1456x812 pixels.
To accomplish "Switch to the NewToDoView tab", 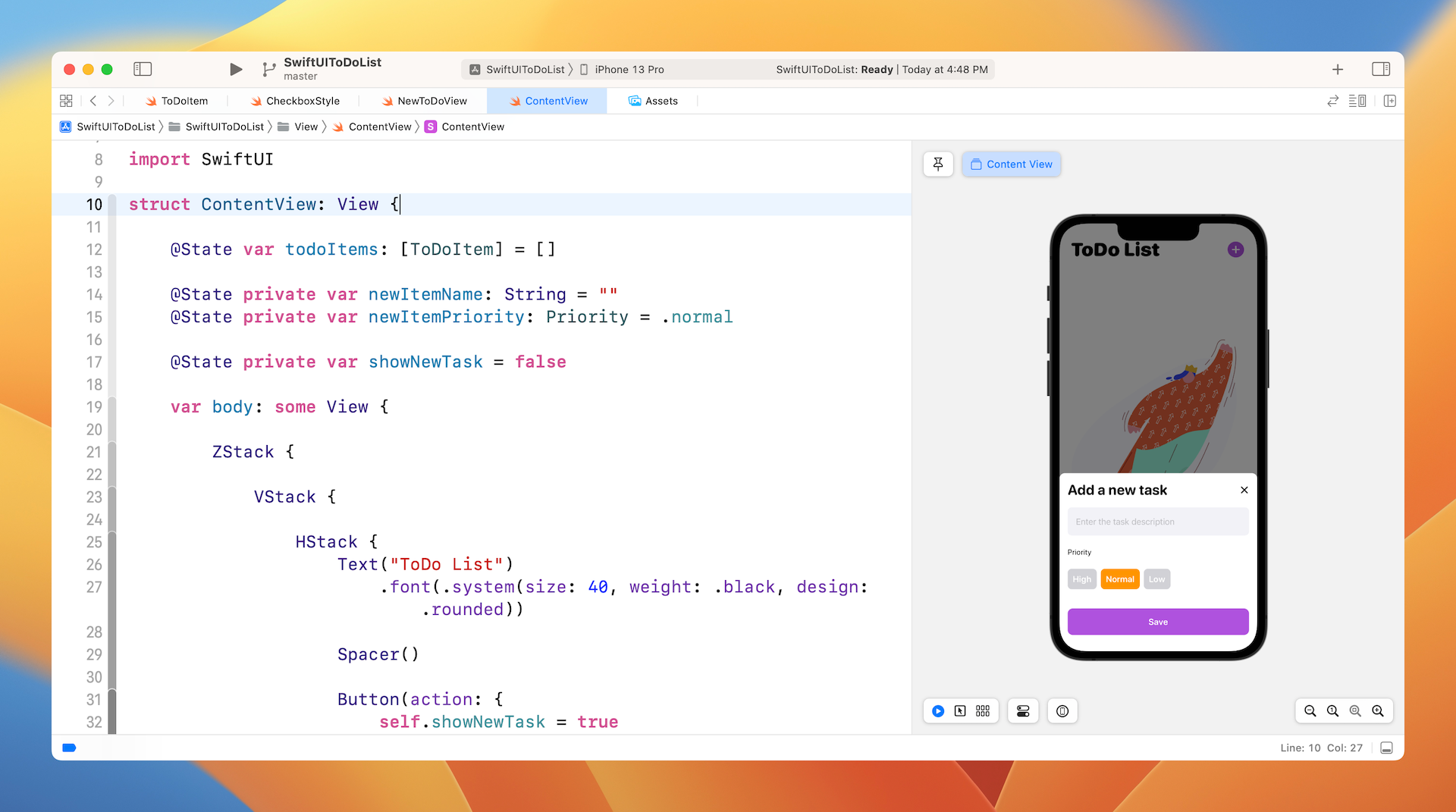I will [x=431, y=101].
